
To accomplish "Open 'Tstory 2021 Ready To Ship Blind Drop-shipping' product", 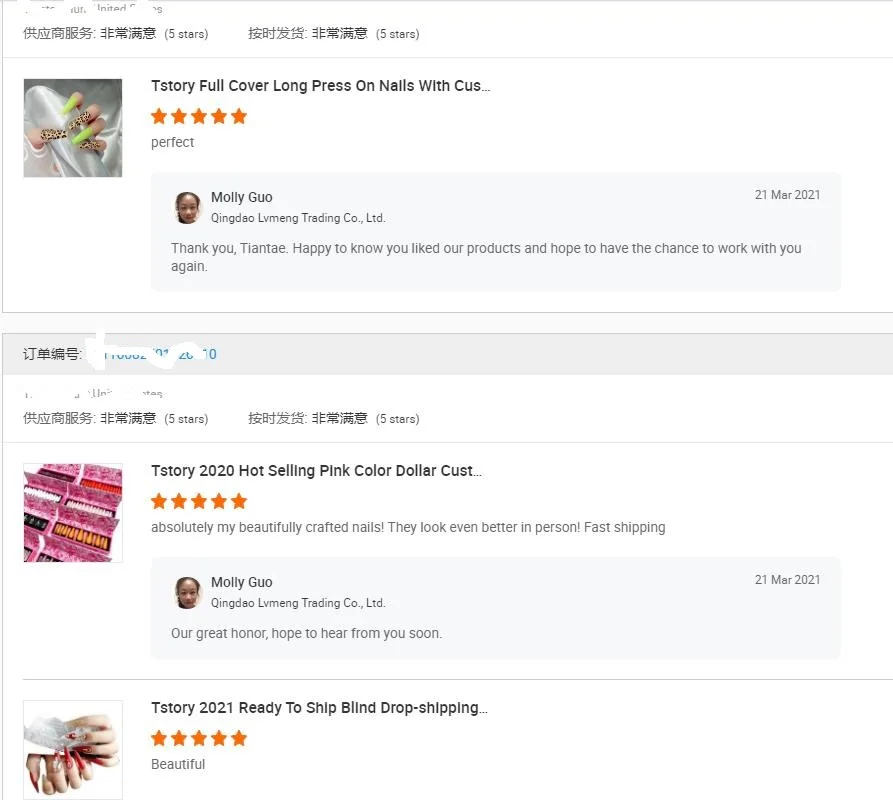I will click(319, 708).
